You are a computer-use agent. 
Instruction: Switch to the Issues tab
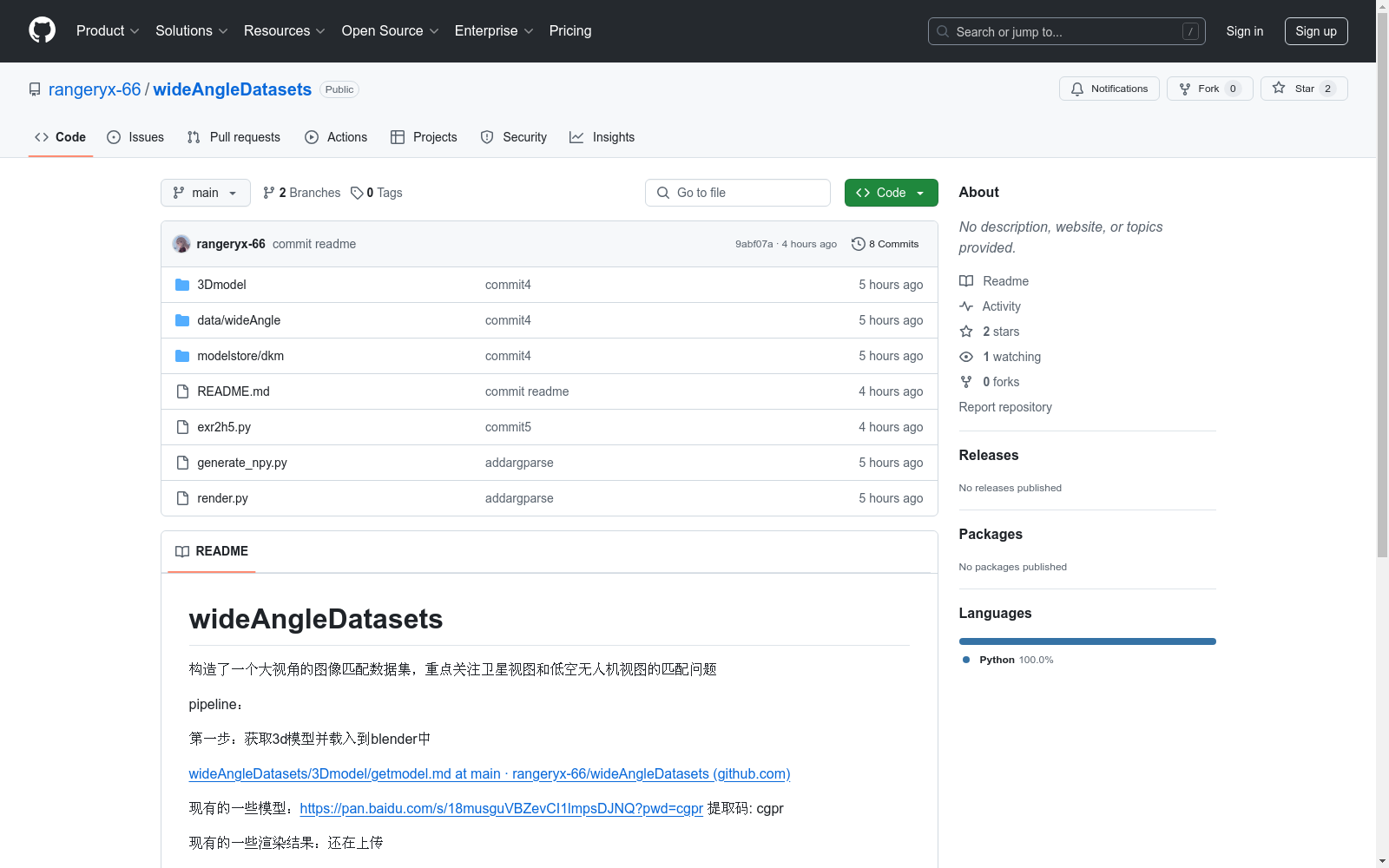pos(135,137)
